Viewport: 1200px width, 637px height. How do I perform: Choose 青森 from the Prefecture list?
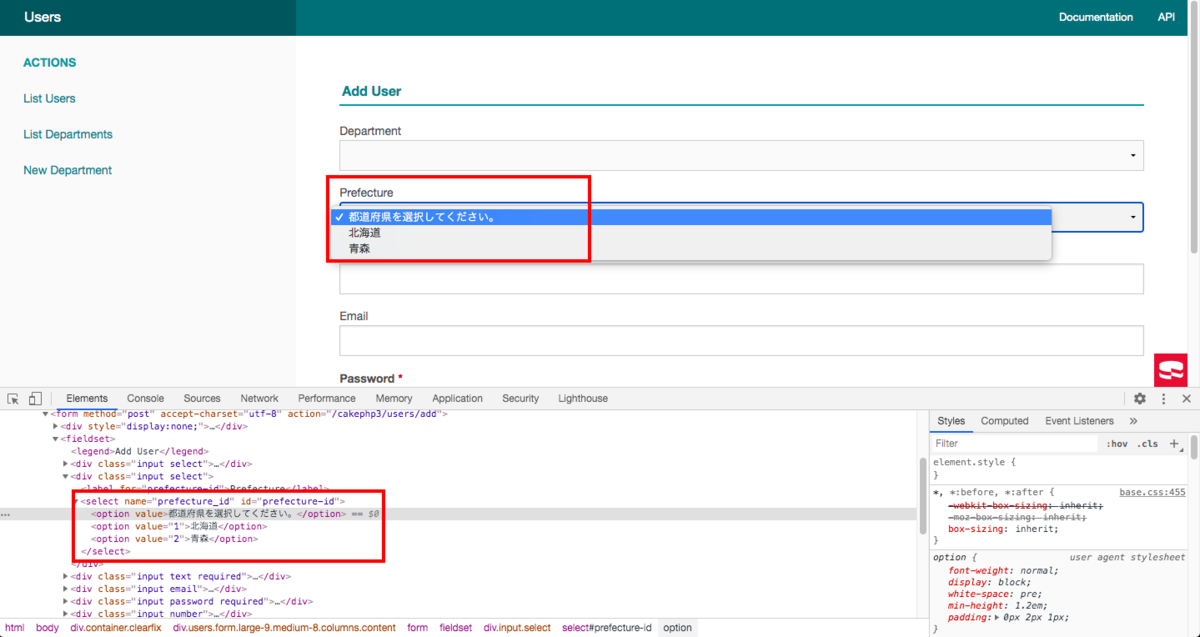691,248
